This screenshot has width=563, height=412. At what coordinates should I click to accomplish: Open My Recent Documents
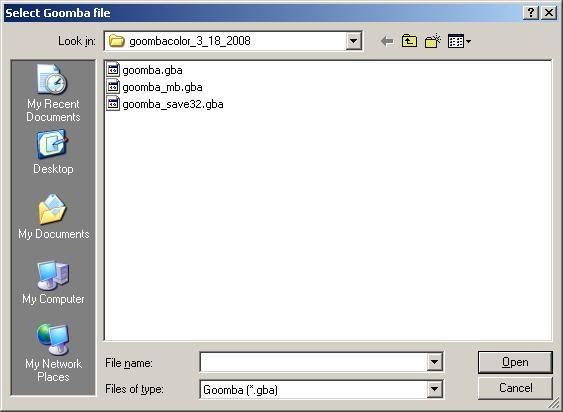point(53,93)
